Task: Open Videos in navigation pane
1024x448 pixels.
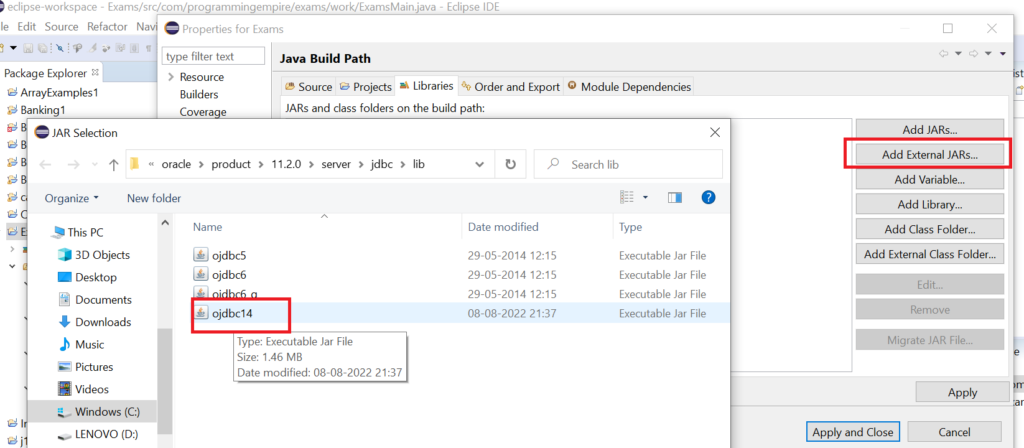Action: coord(91,389)
